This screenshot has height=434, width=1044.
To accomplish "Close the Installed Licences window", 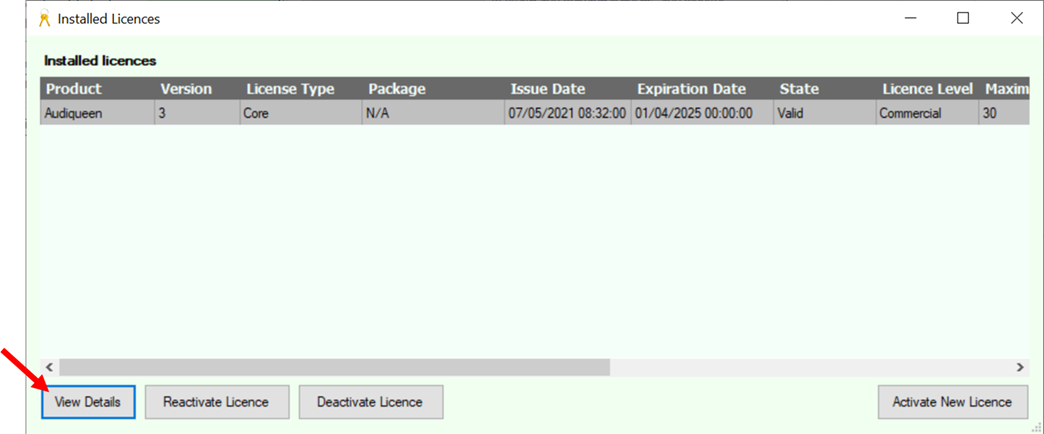I will click(x=1017, y=19).
